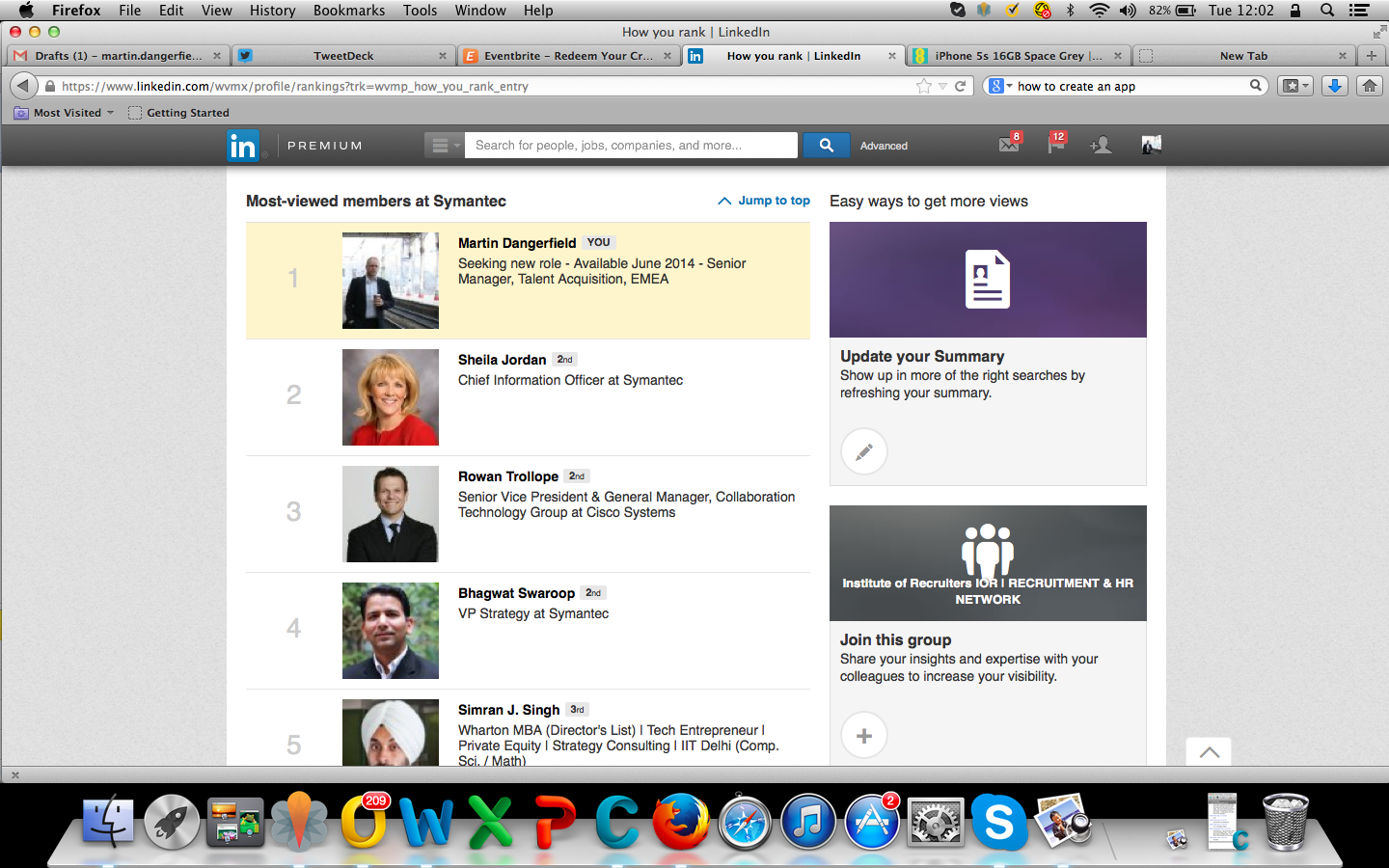
Task: Open Martin Dangerfield's profile name
Action: [517, 243]
